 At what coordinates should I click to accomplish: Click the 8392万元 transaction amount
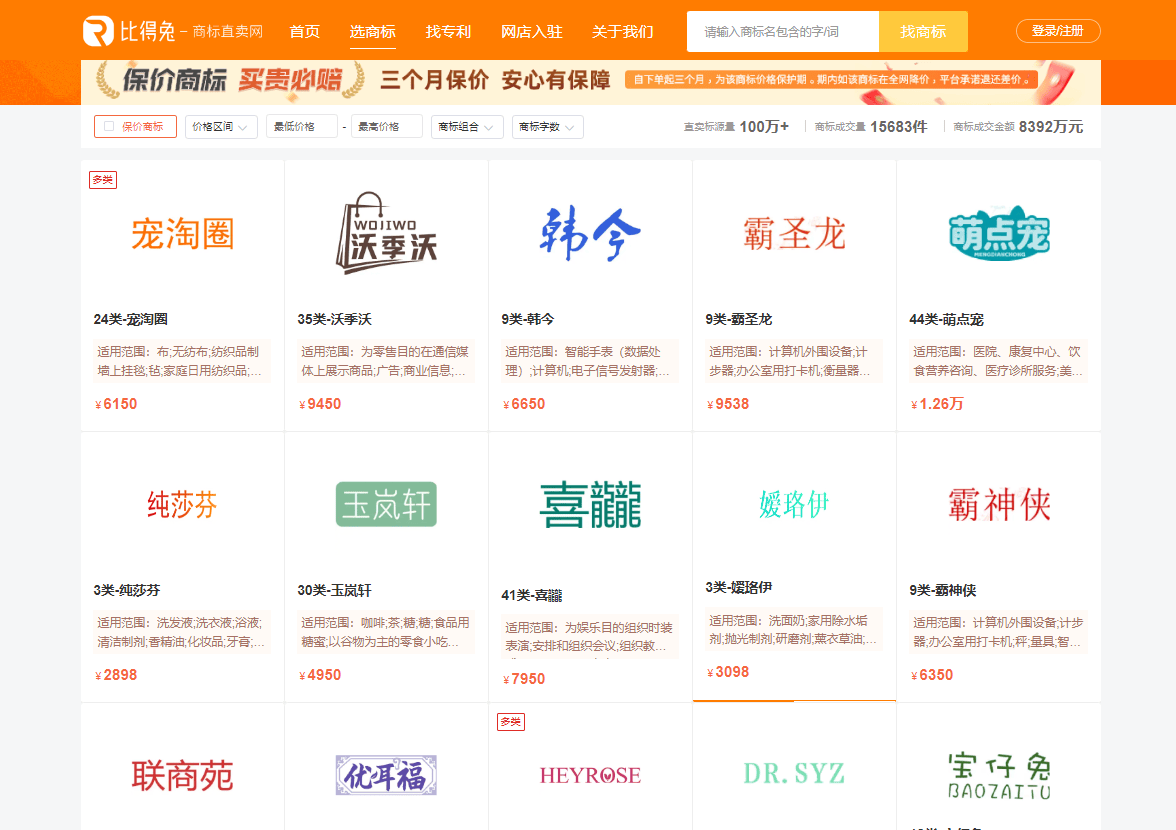pos(1051,127)
